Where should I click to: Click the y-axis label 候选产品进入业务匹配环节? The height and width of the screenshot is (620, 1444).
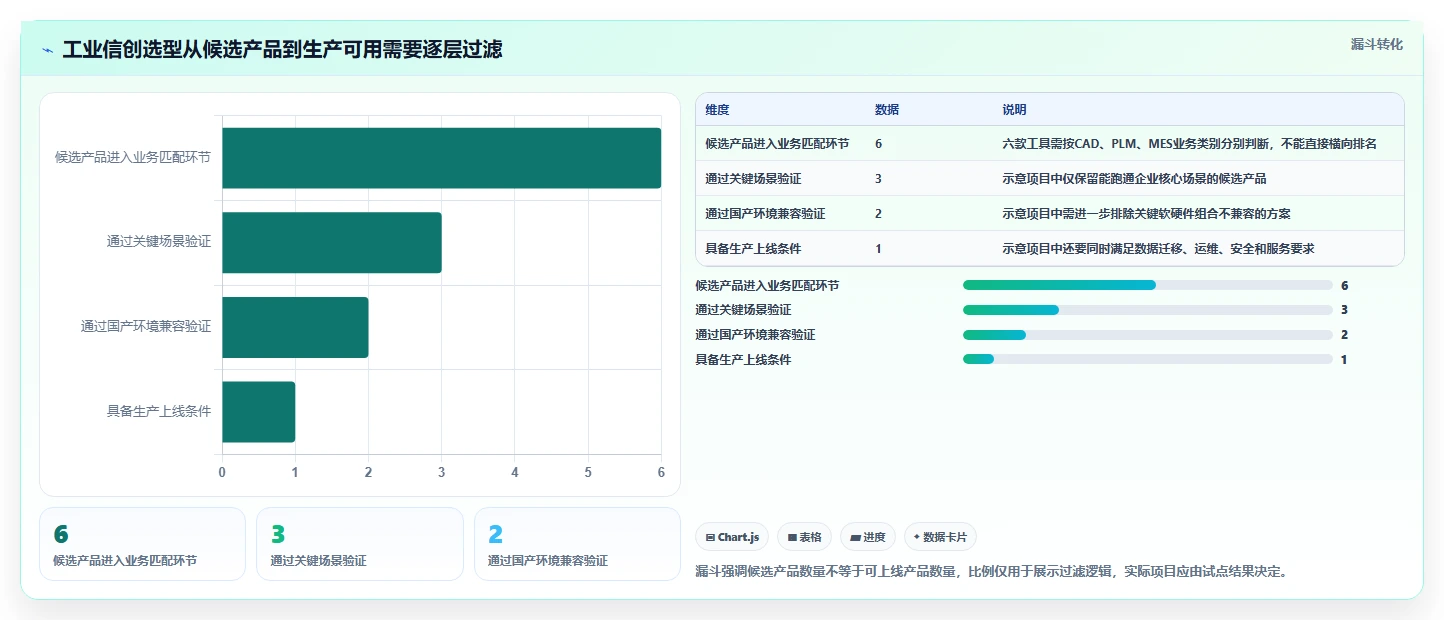tap(133, 157)
